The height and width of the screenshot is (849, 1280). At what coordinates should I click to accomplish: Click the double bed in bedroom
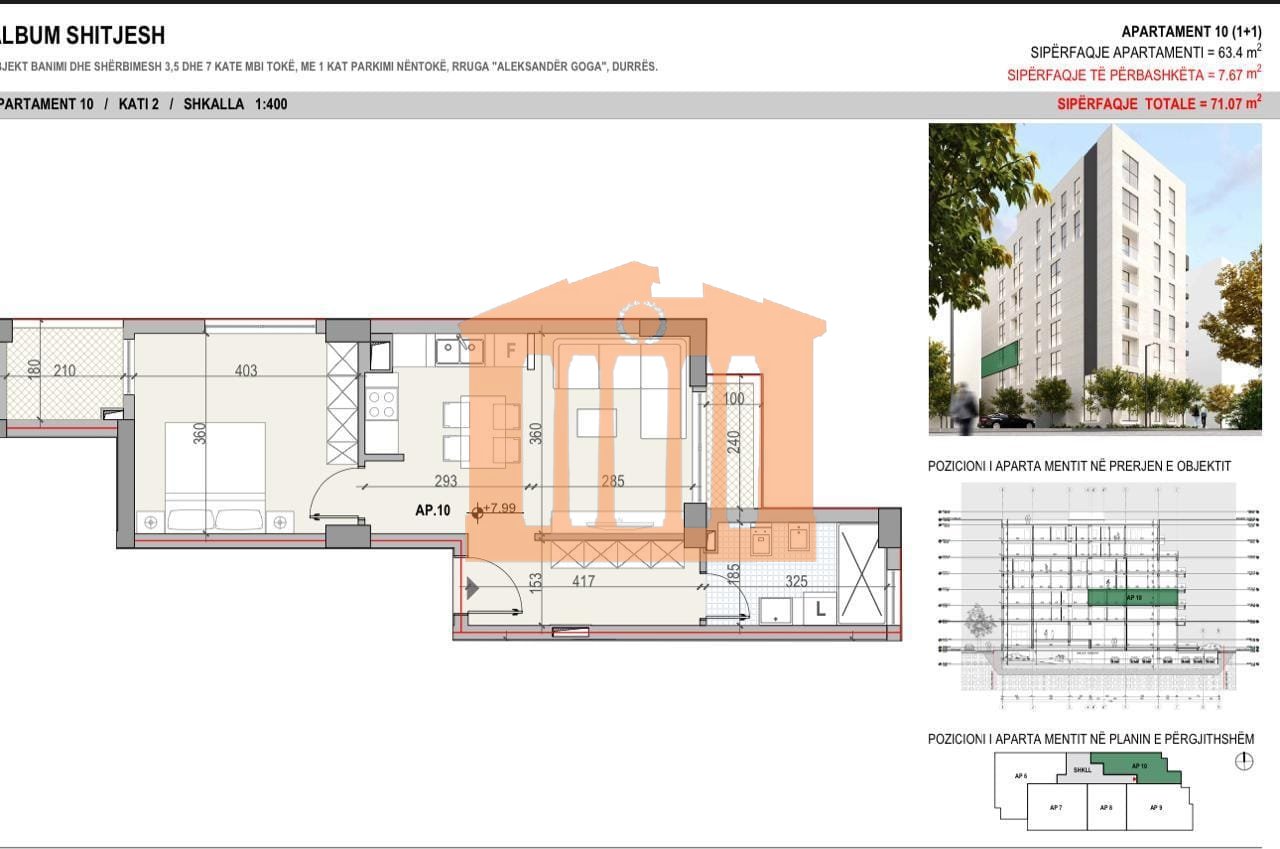pos(215,475)
